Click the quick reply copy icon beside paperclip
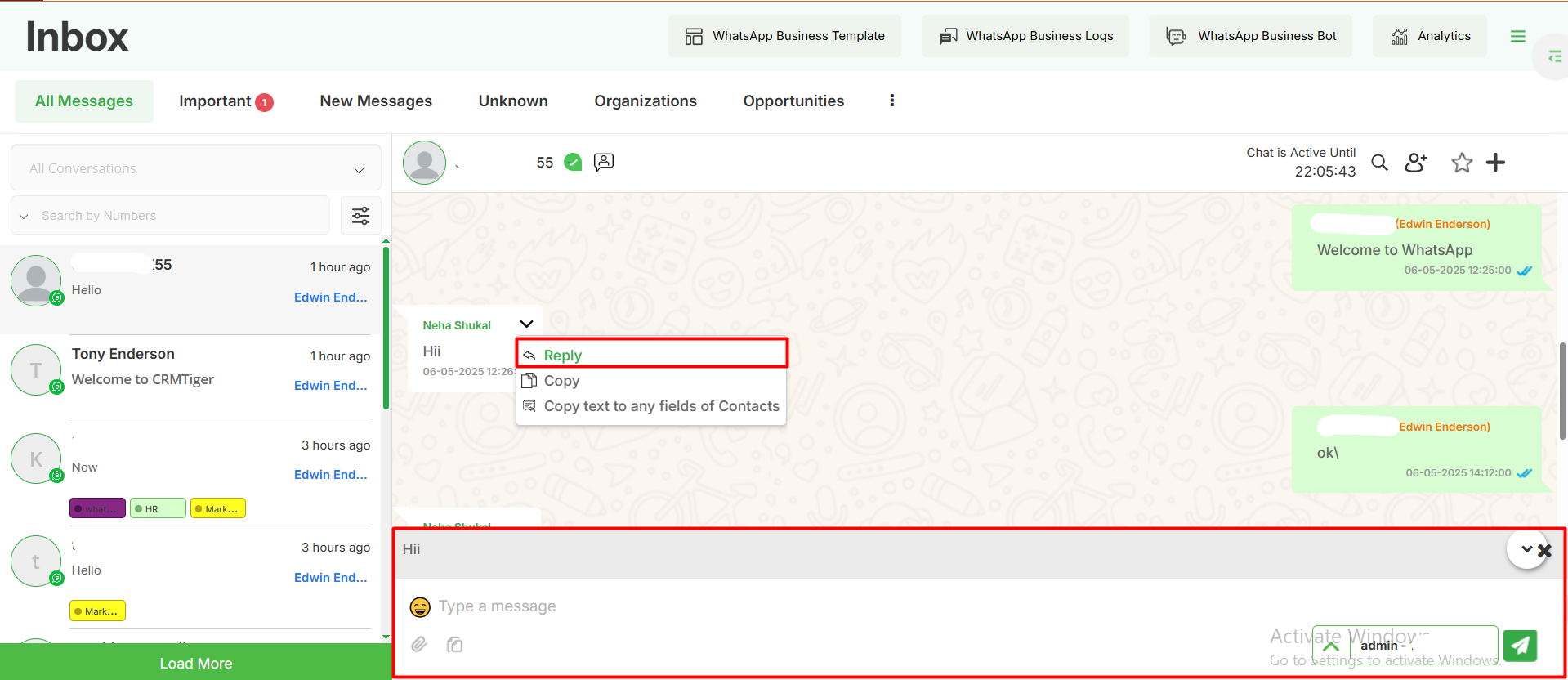The height and width of the screenshot is (680, 1568). [x=455, y=645]
